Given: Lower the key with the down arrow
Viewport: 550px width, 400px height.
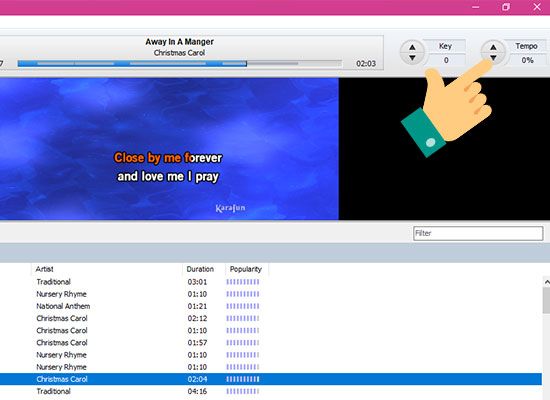Looking at the screenshot, I should click(412, 58).
